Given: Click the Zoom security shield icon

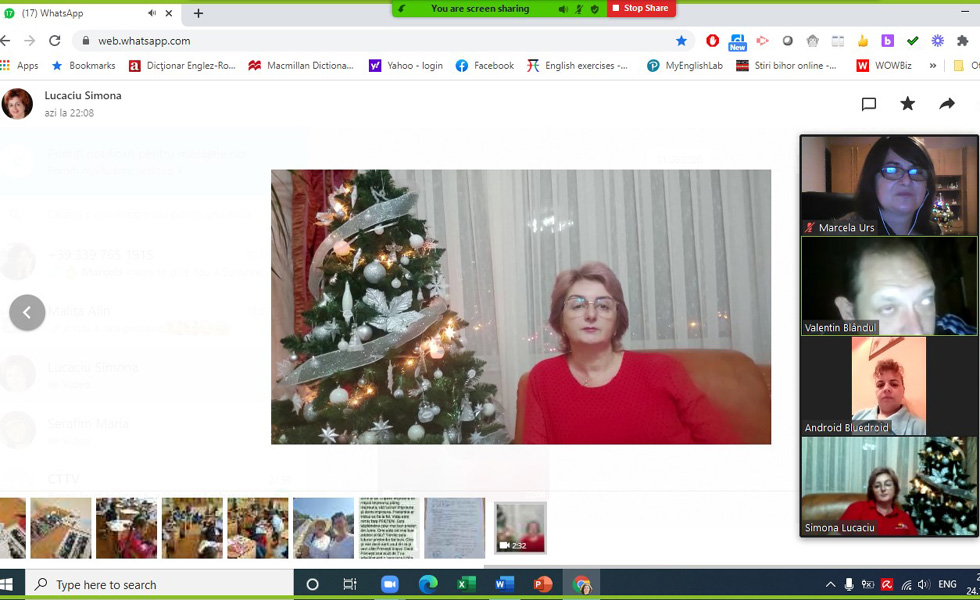Looking at the screenshot, I should [x=595, y=9].
